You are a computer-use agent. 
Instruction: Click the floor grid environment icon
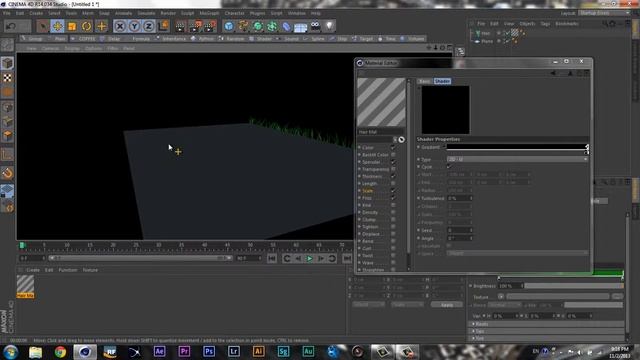click(300, 27)
